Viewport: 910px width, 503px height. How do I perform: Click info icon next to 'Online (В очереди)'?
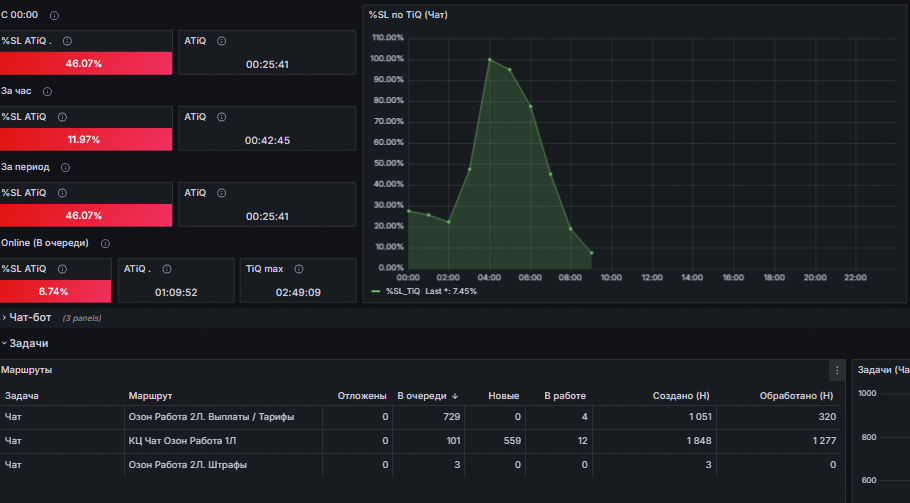click(105, 244)
